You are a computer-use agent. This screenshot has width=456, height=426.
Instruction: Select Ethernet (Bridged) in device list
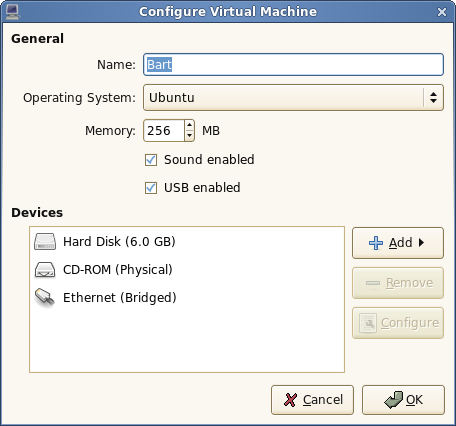coord(187,297)
